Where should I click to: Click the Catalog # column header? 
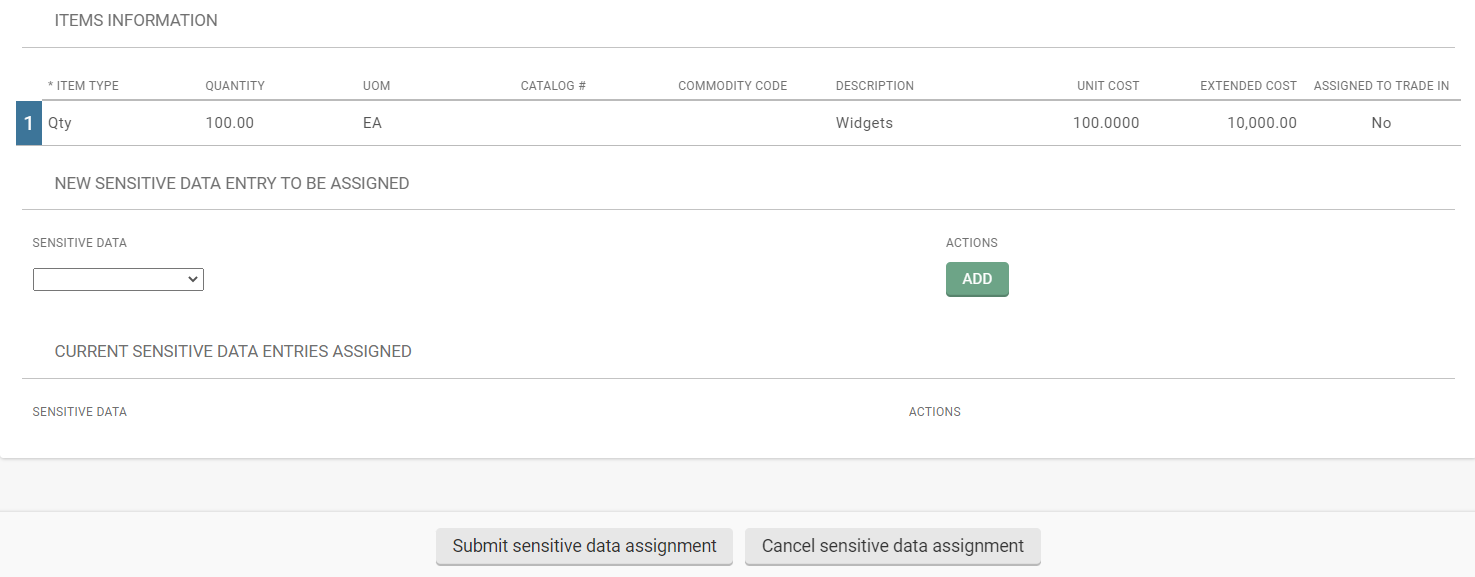pyautogui.click(x=553, y=86)
